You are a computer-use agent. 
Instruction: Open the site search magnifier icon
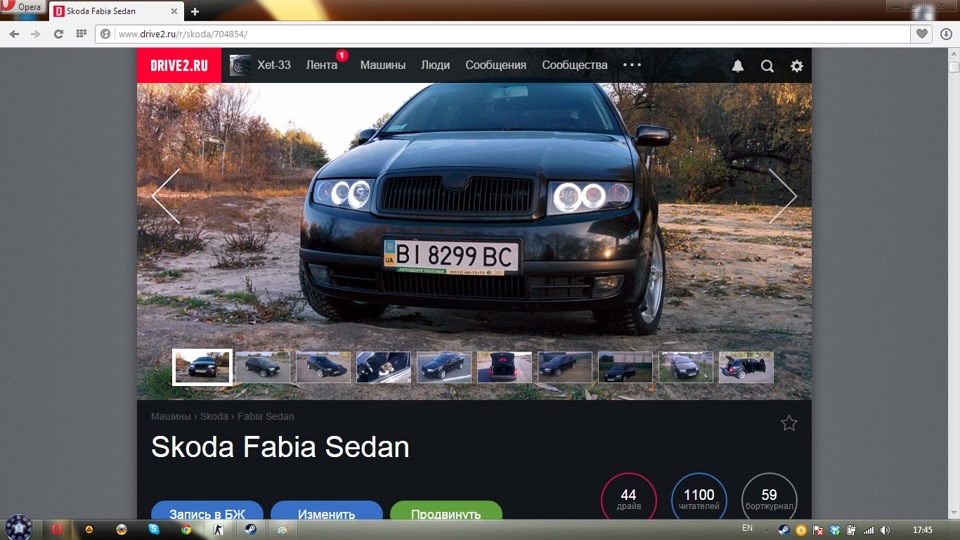pyautogui.click(x=767, y=66)
